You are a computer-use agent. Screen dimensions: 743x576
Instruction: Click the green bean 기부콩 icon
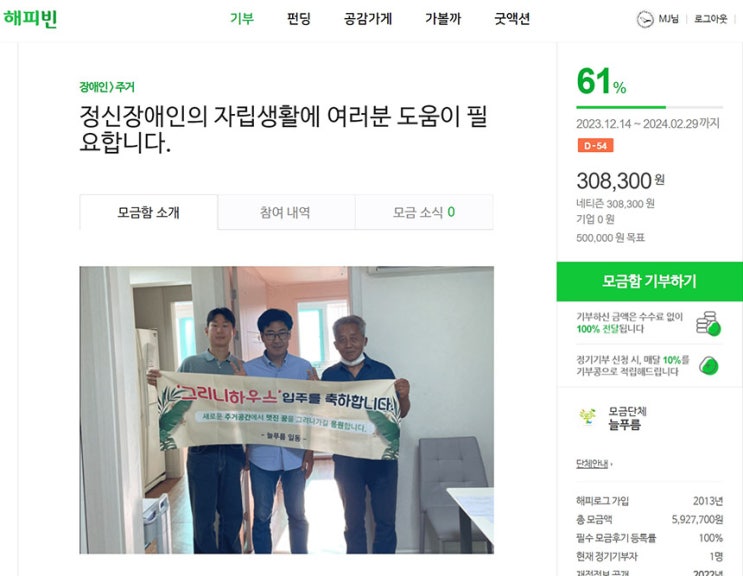click(x=709, y=366)
